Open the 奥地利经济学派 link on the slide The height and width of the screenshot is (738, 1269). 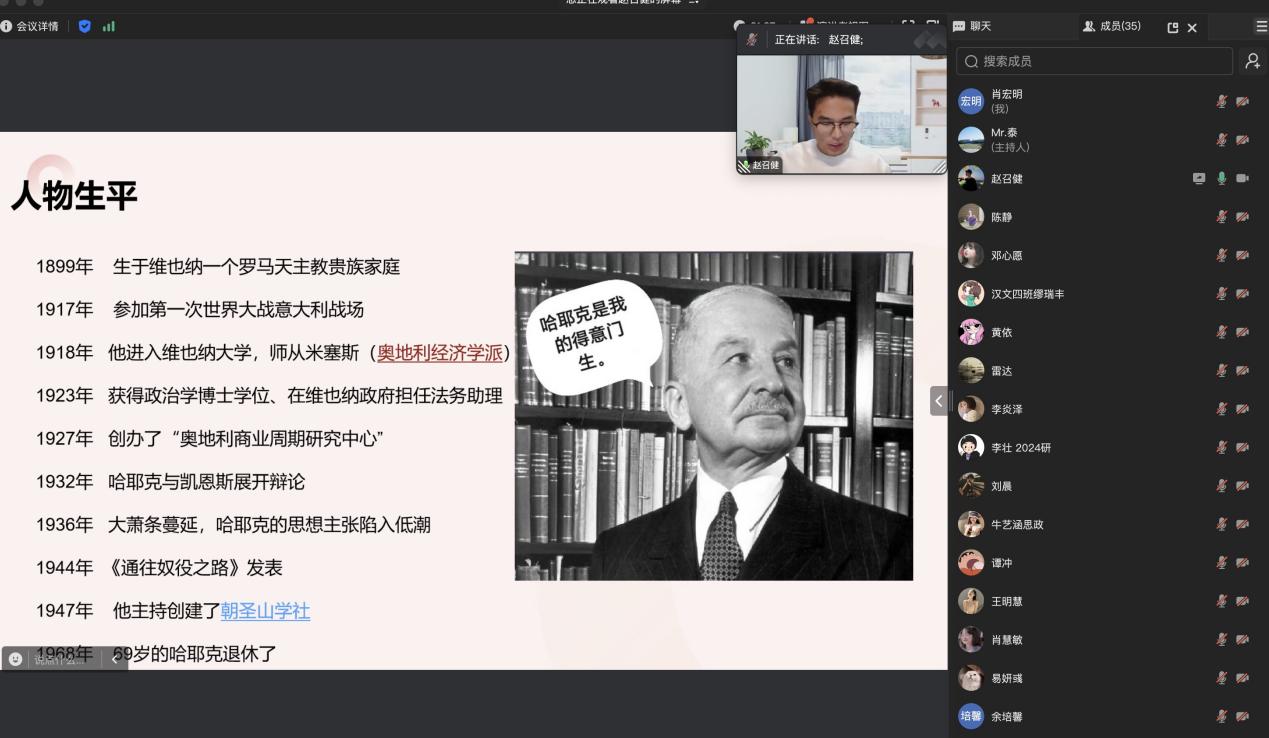pos(439,353)
